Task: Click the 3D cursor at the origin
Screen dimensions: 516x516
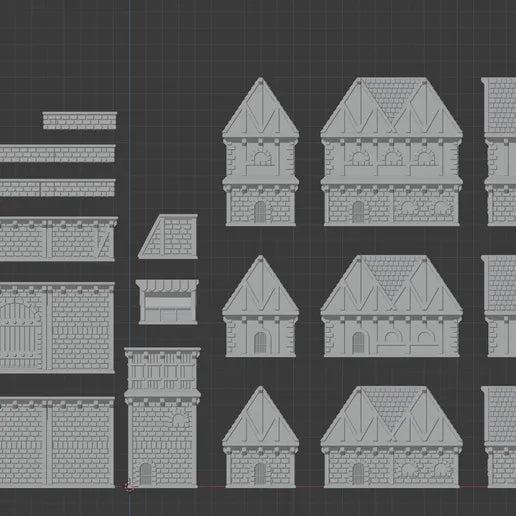Action: [130, 487]
